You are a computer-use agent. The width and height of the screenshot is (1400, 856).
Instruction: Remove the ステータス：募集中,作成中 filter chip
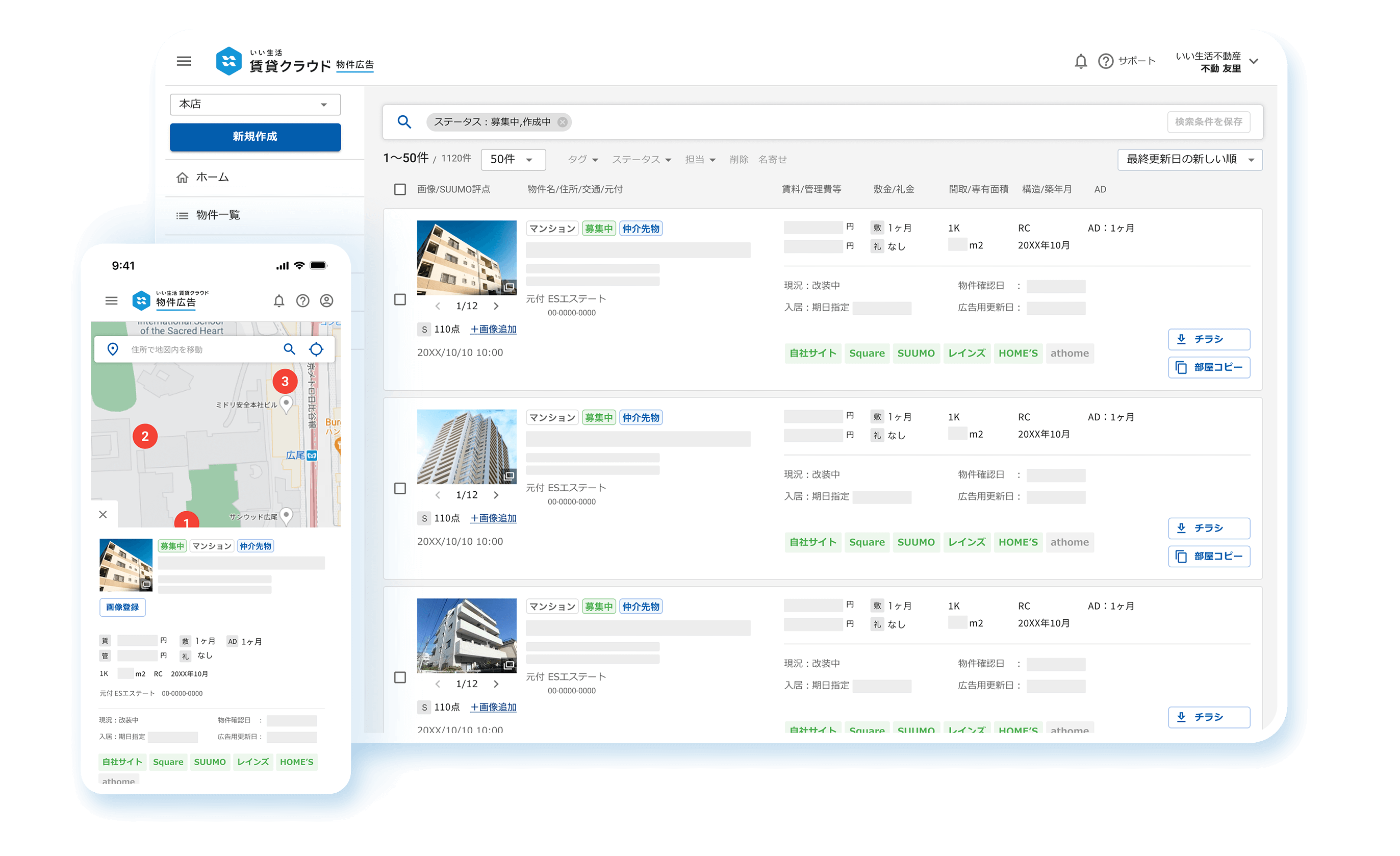tap(563, 121)
